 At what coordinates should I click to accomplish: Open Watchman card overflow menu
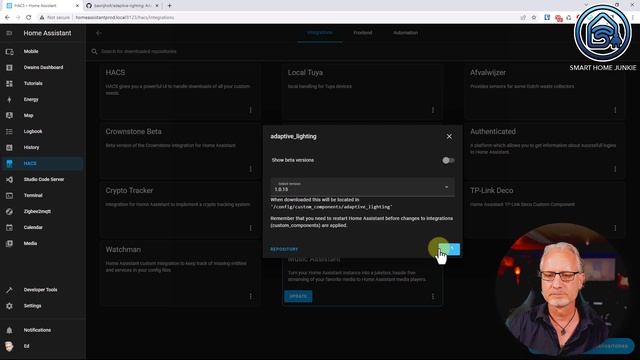pyautogui.click(x=251, y=296)
